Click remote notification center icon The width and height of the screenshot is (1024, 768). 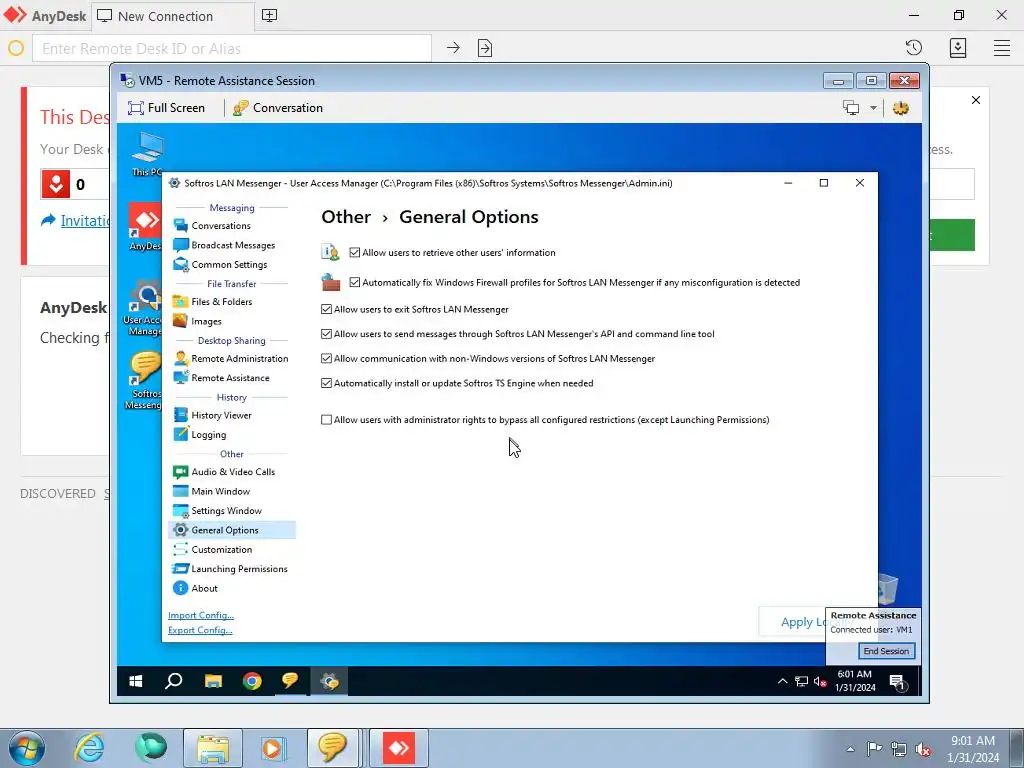point(898,682)
